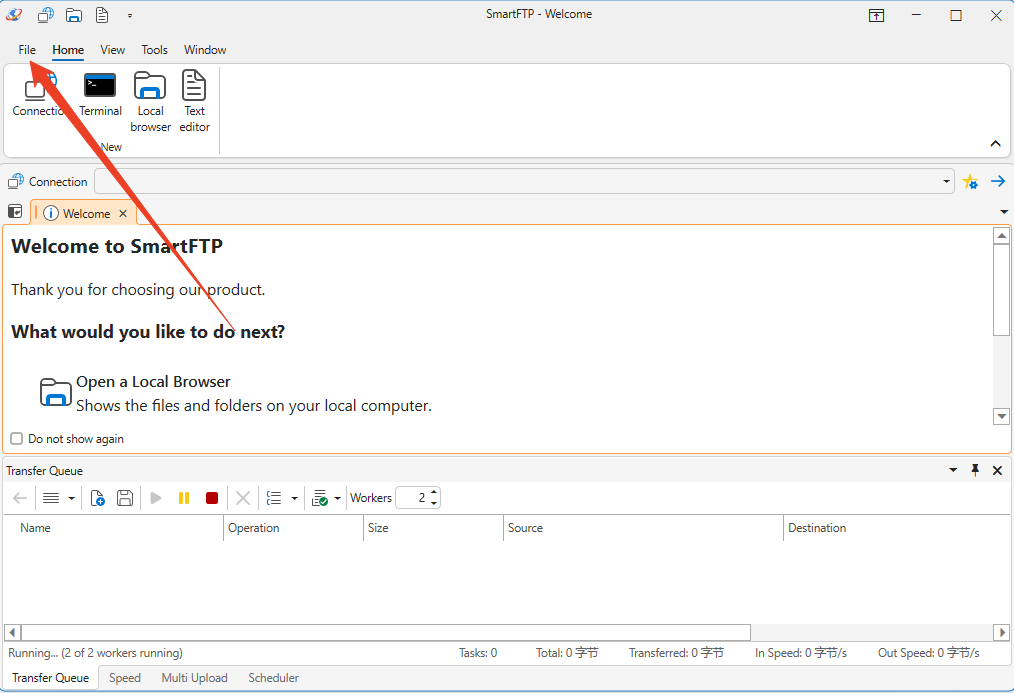The image size is (1014, 693).
Task: Pin the Transfer Queue panel
Action: [x=975, y=470]
